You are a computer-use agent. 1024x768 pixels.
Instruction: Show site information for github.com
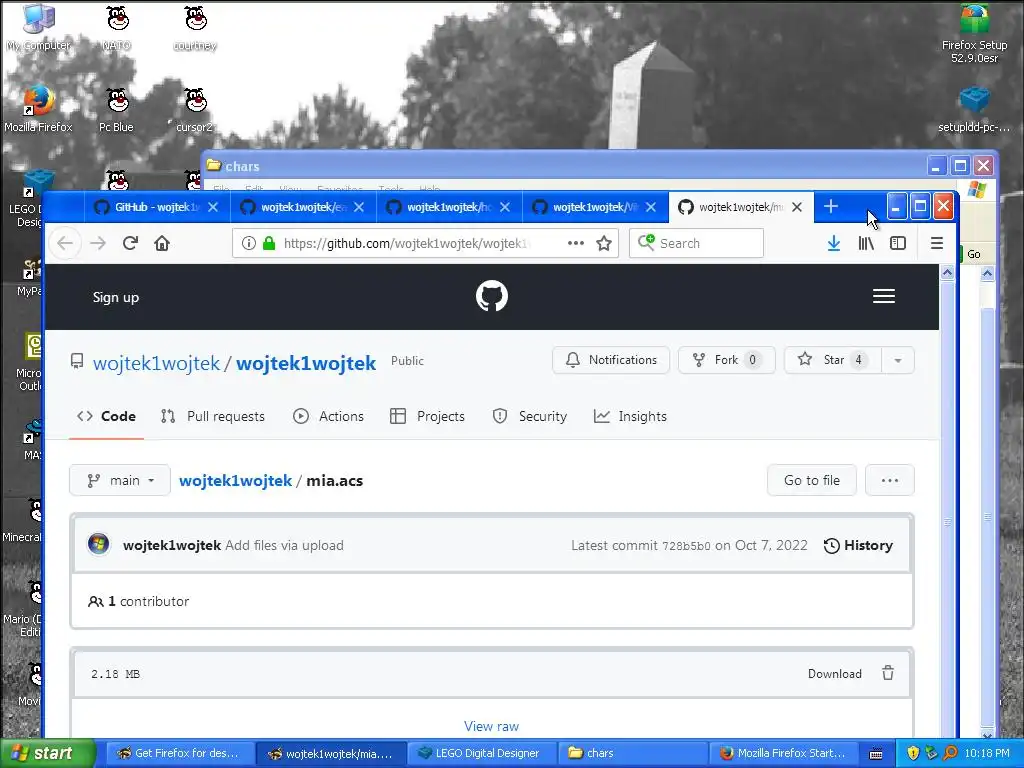coord(248,244)
